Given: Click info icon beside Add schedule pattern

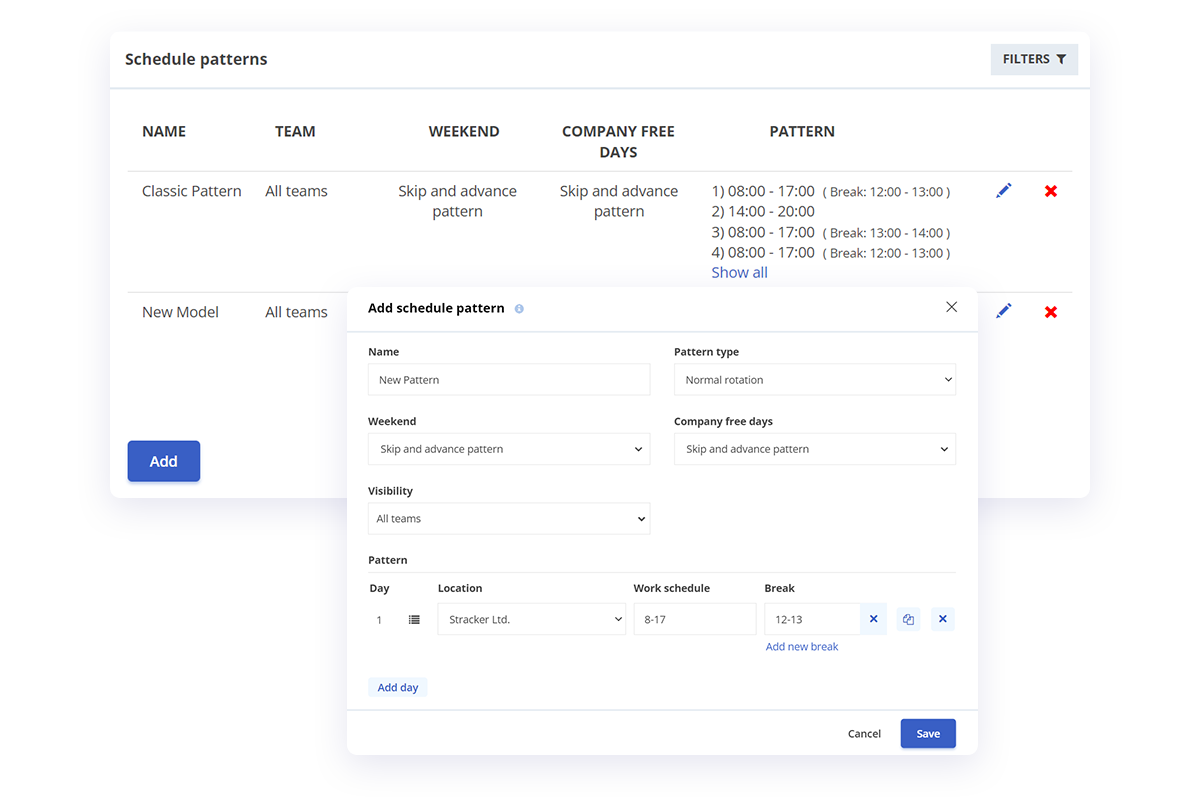Looking at the screenshot, I should [x=519, y=309].
